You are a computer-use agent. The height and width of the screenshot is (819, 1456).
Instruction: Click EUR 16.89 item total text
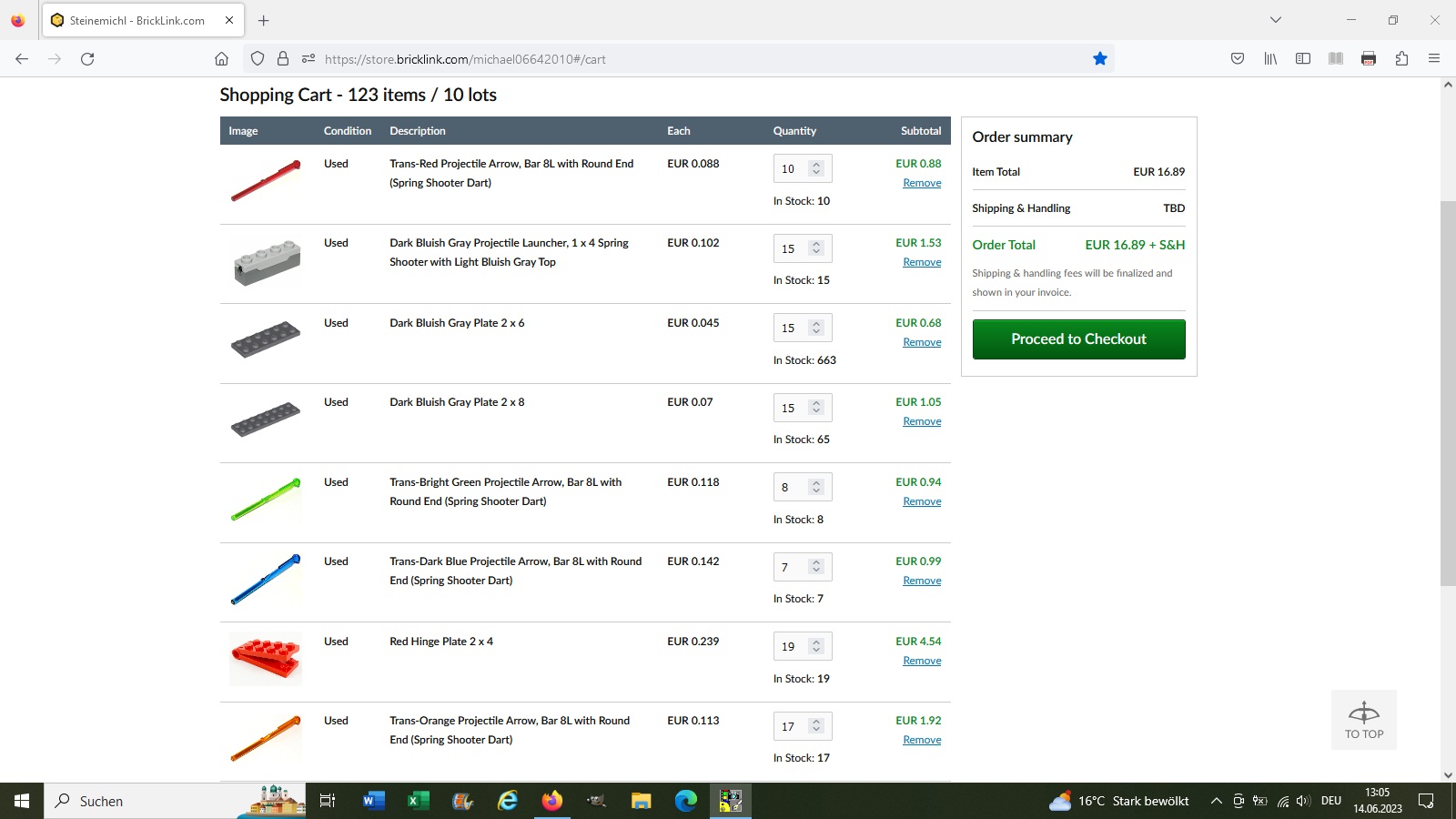[1158, 171]
